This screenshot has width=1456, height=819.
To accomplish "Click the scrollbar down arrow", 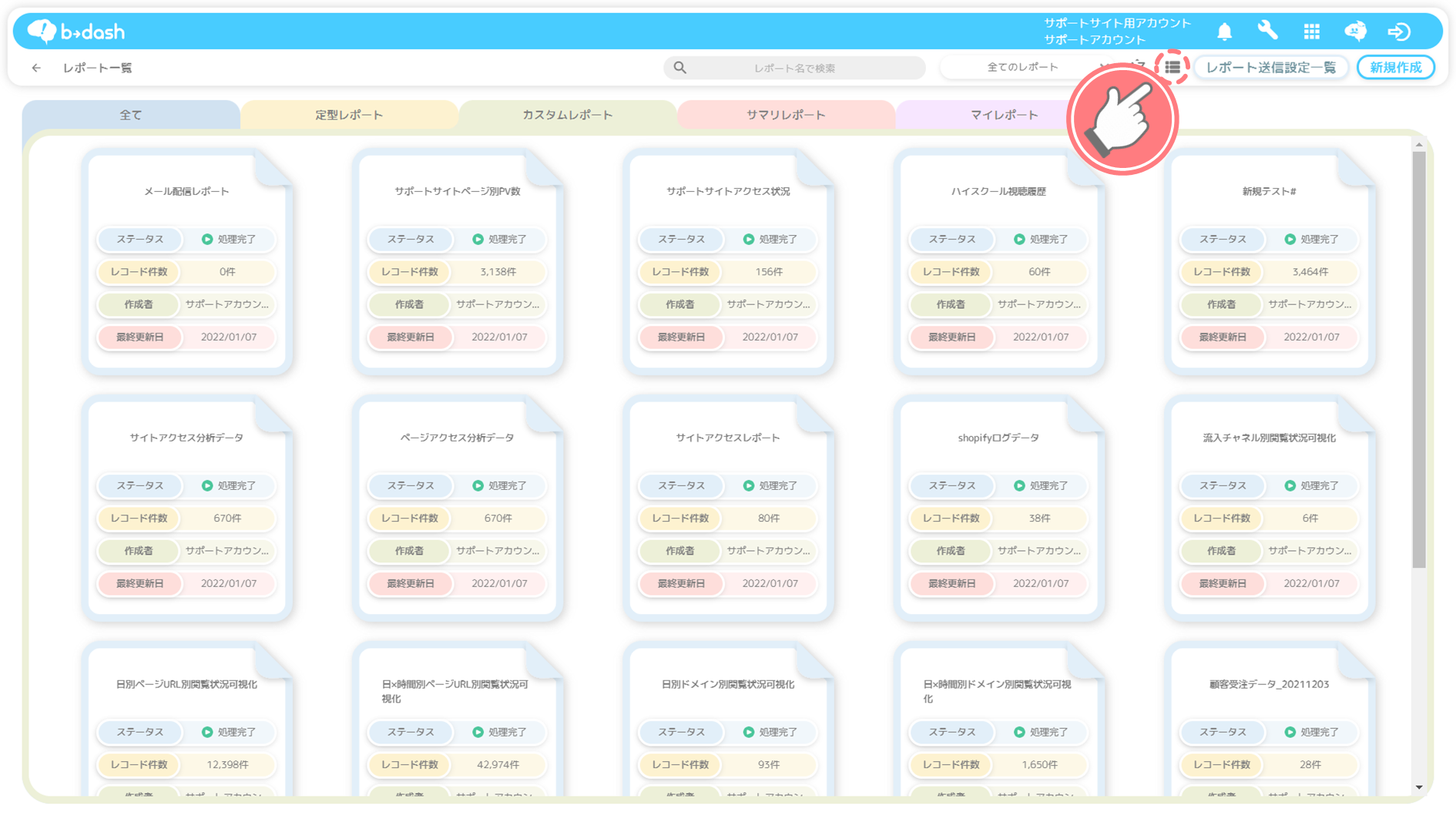I will click(1419, 787).
